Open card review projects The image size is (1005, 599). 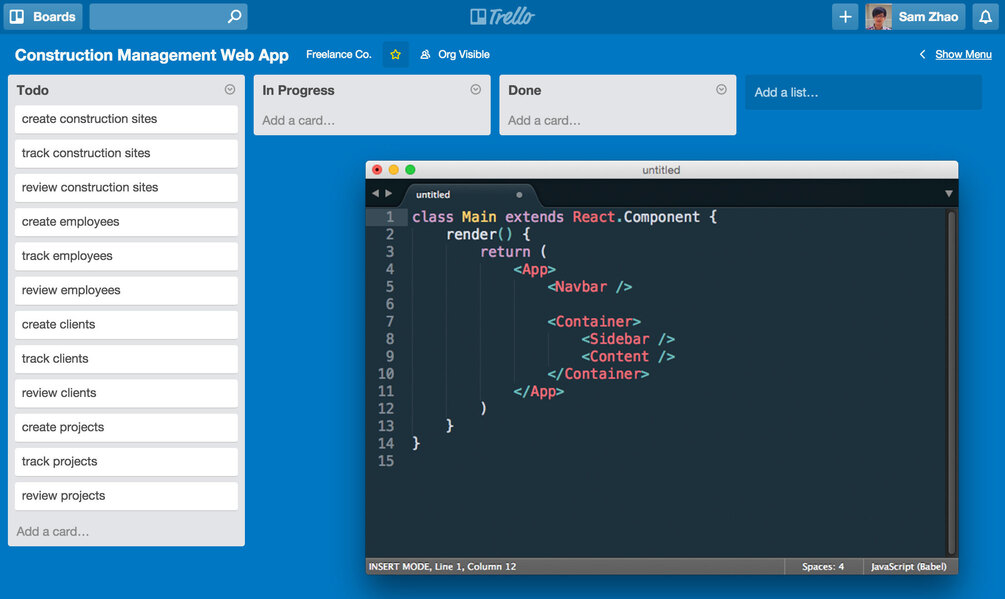pyautogui.click(x=126, y=496)
